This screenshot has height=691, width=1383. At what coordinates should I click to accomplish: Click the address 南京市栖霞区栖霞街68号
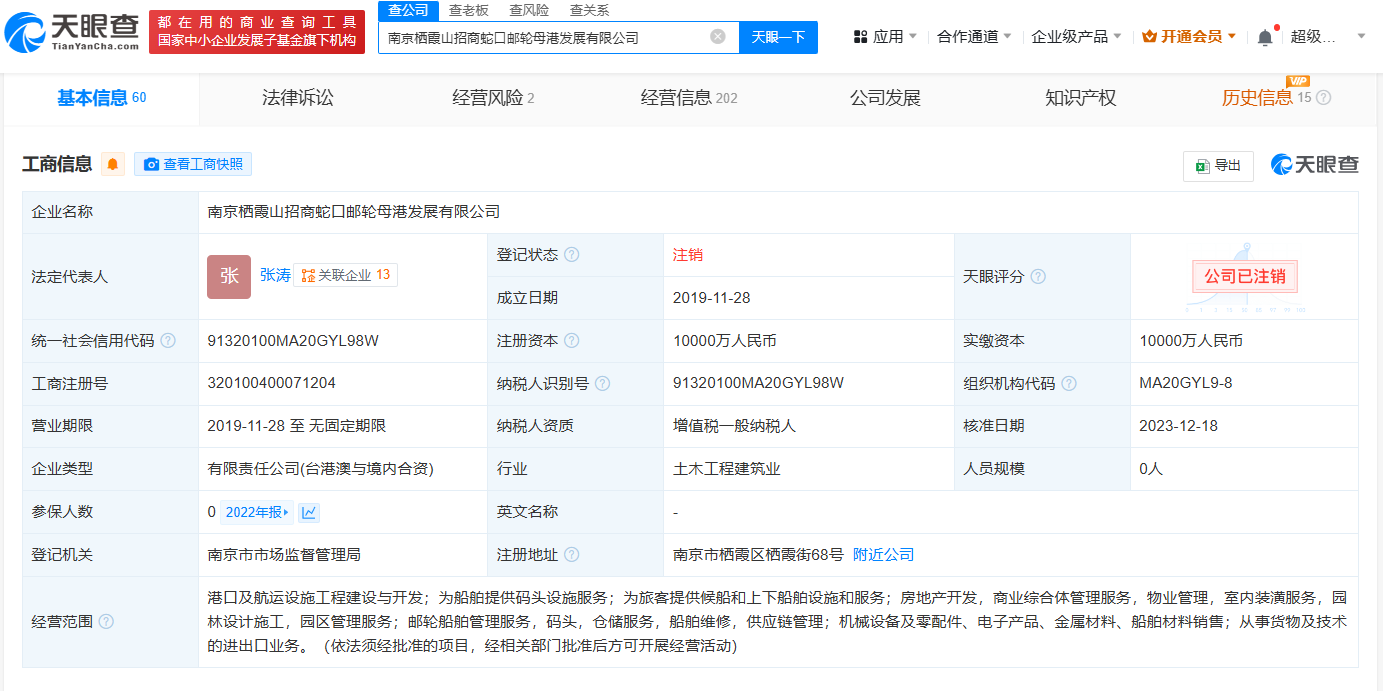click(758, 555)
